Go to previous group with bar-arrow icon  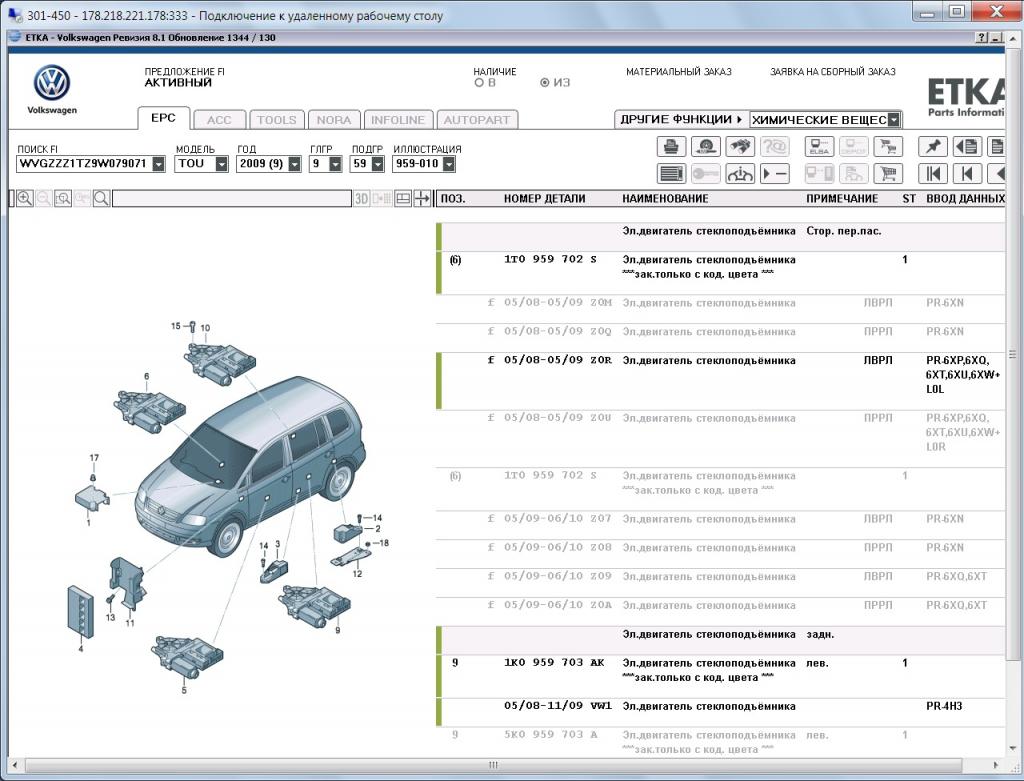click(967, 174)
